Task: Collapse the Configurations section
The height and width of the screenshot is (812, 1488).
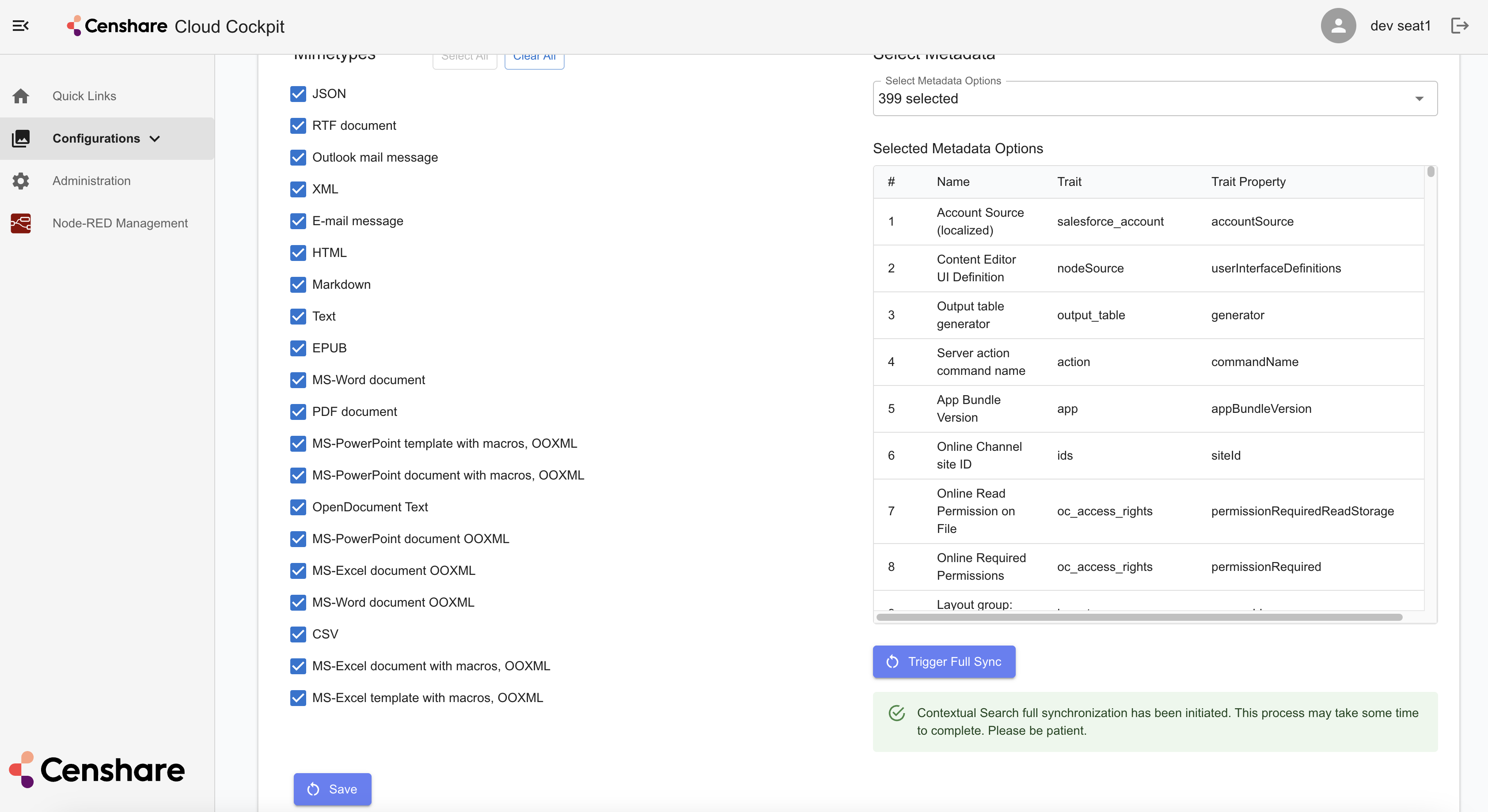Action: (155, 139)
